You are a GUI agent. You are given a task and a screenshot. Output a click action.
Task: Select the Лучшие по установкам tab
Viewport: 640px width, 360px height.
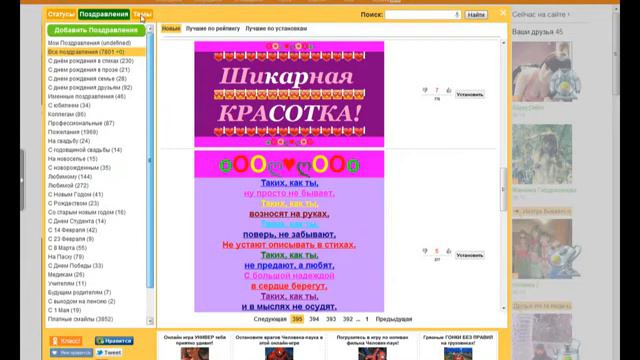(276, 29)
